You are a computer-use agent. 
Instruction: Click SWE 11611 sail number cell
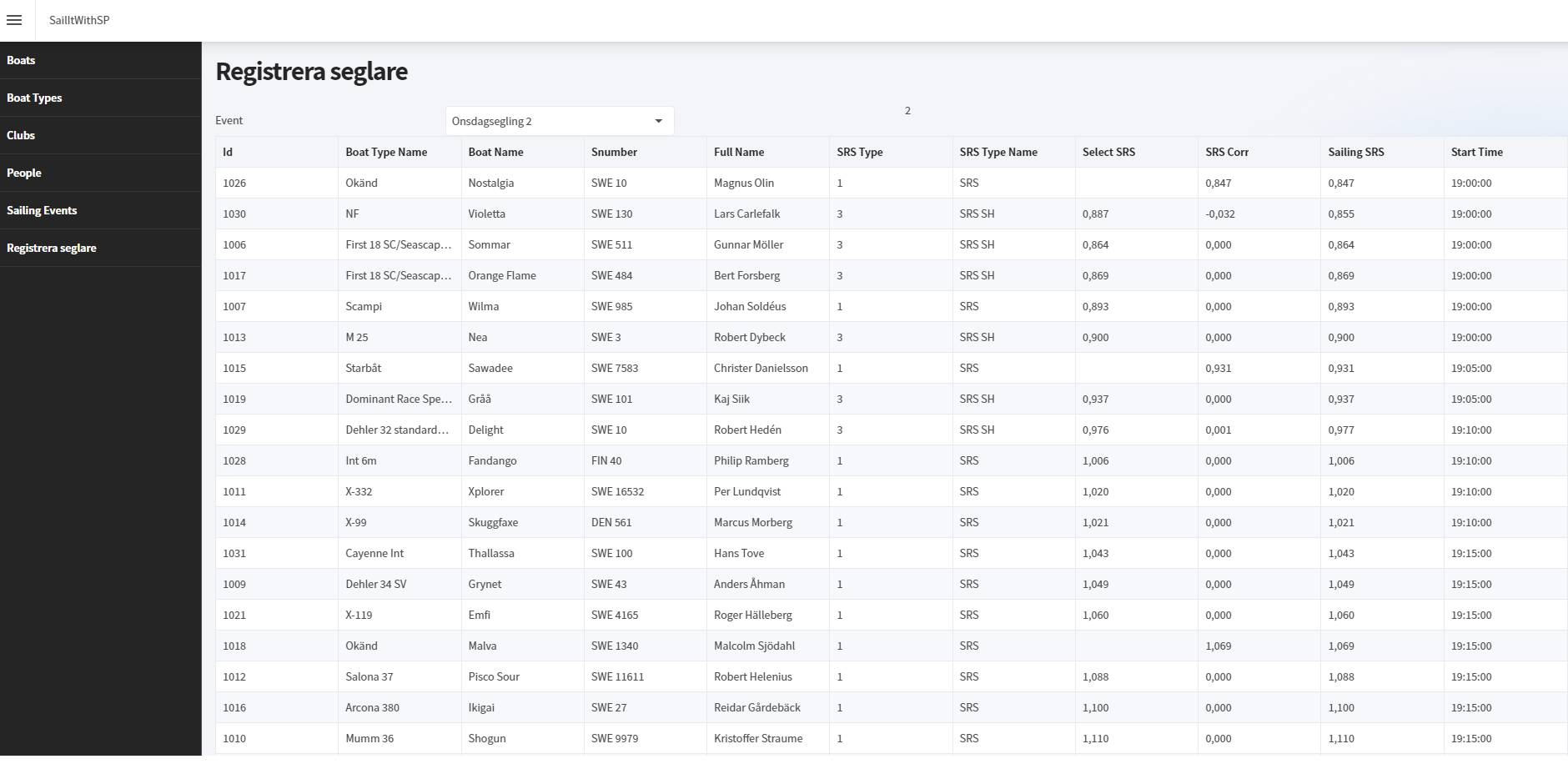click(645, 676)
